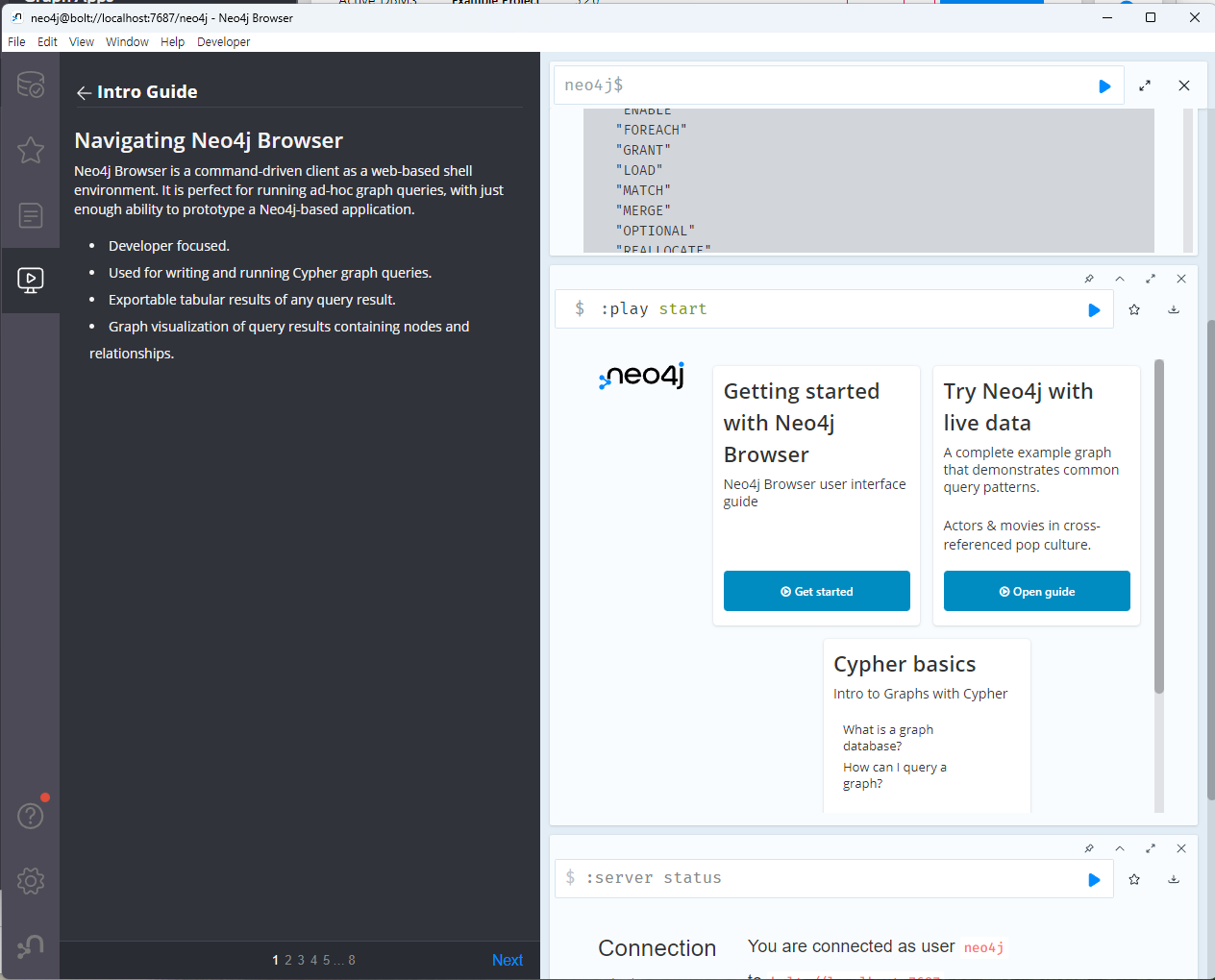
Task: Go back using the Intro Guide arrow
Action: [x=84, y=92]
